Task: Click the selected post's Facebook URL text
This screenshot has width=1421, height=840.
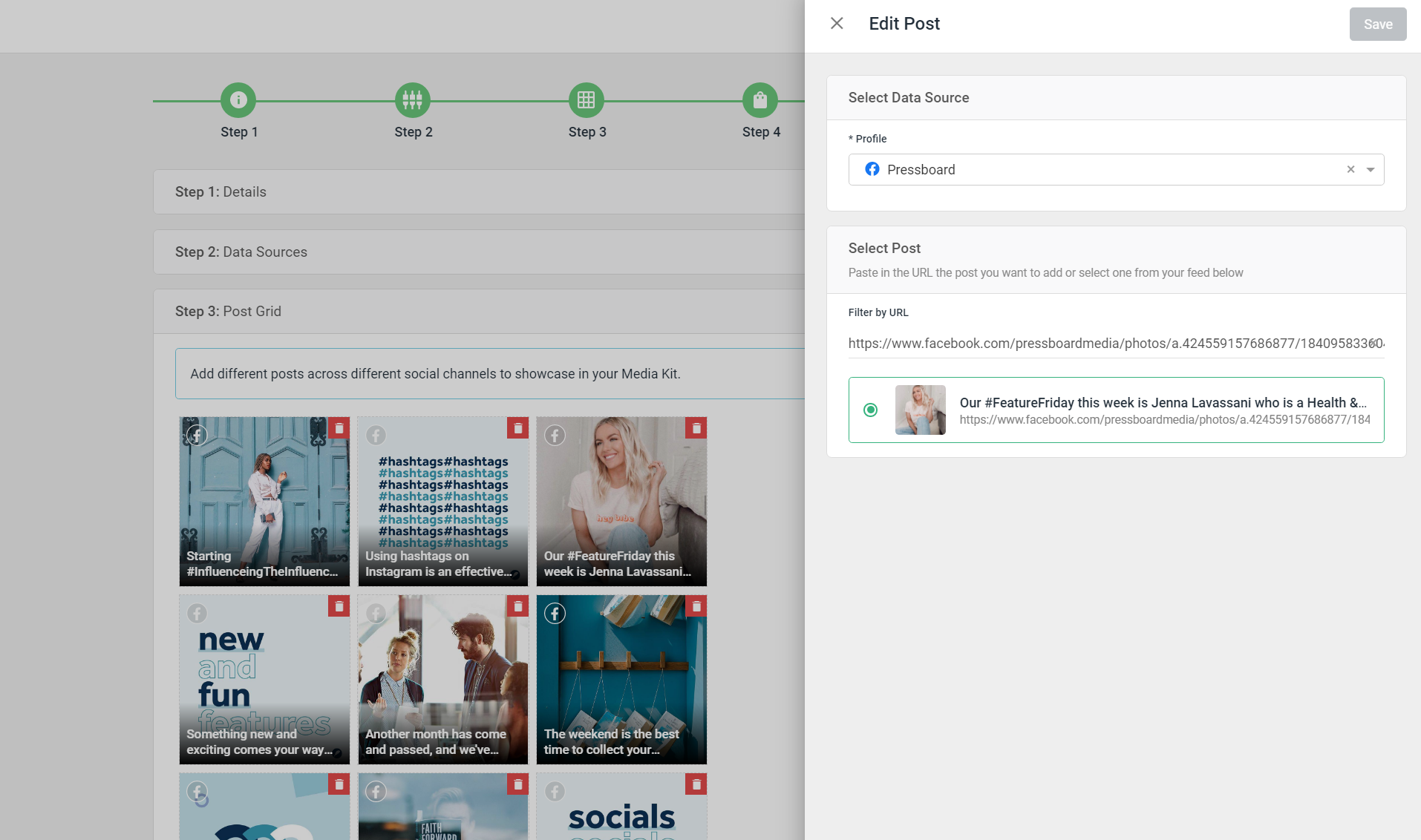Action: [x=1165, y=419]
